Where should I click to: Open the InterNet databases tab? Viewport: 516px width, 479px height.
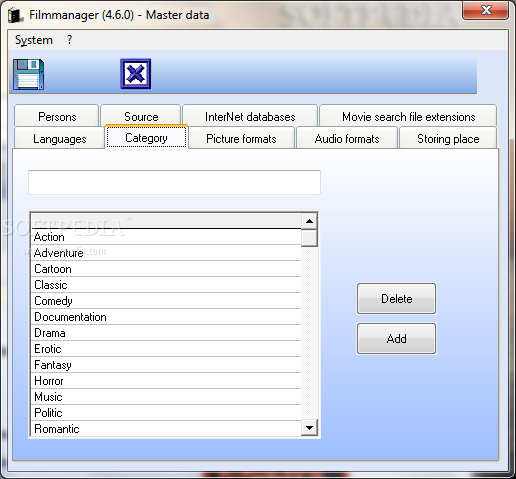[x=250, y=116]
